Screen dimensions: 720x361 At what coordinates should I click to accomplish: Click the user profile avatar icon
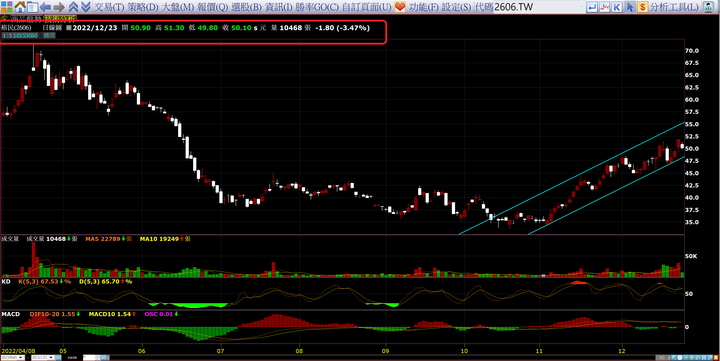tap(708, 7)
